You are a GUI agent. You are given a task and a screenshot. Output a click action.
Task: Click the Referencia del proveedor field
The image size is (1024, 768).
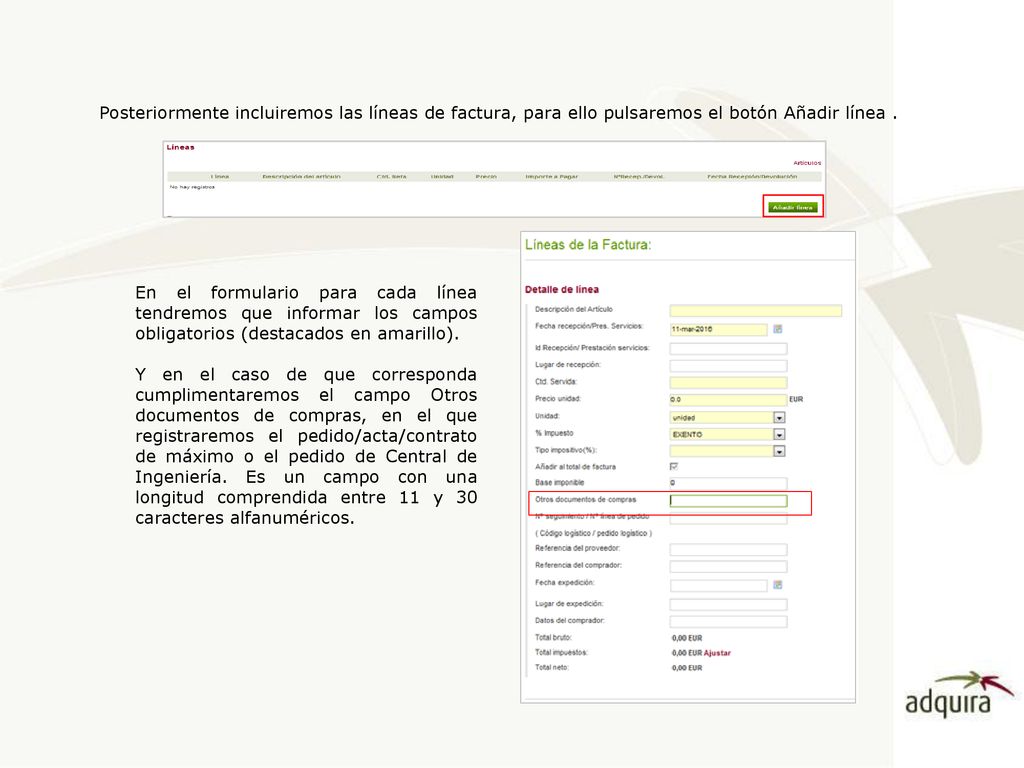(x=728, y=550)
